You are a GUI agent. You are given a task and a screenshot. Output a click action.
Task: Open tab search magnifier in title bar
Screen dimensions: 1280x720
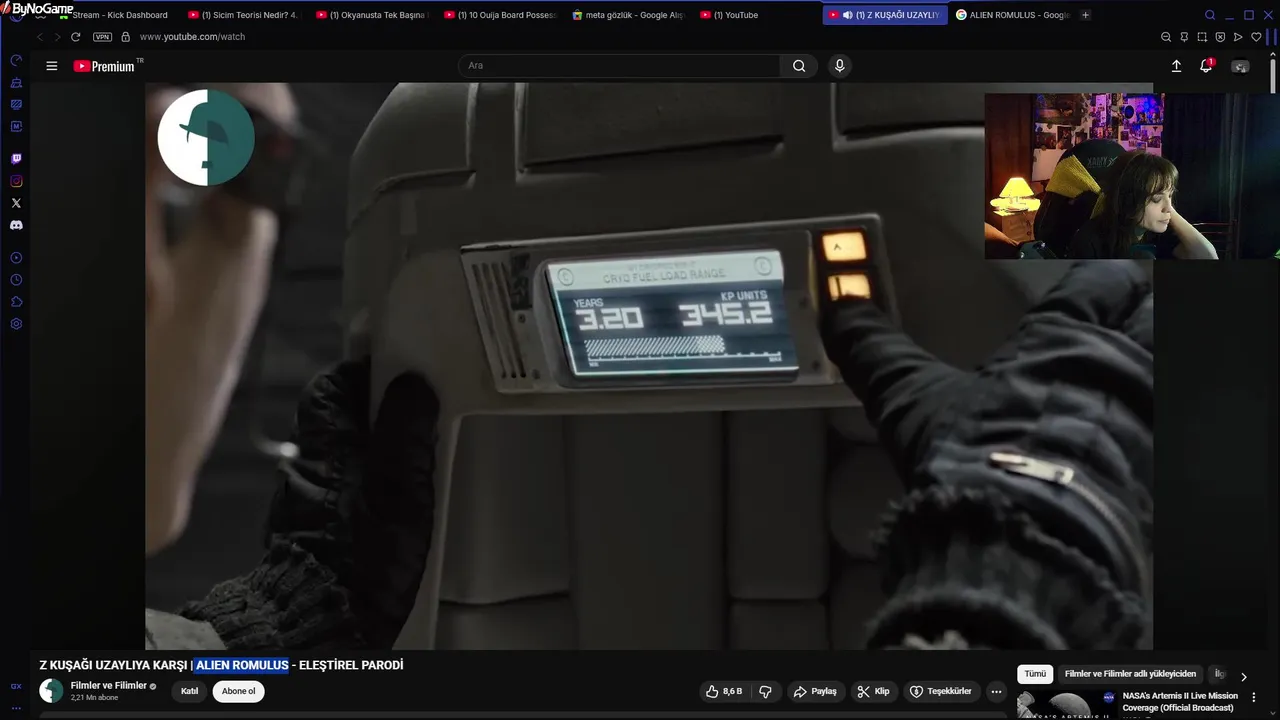1210,15
